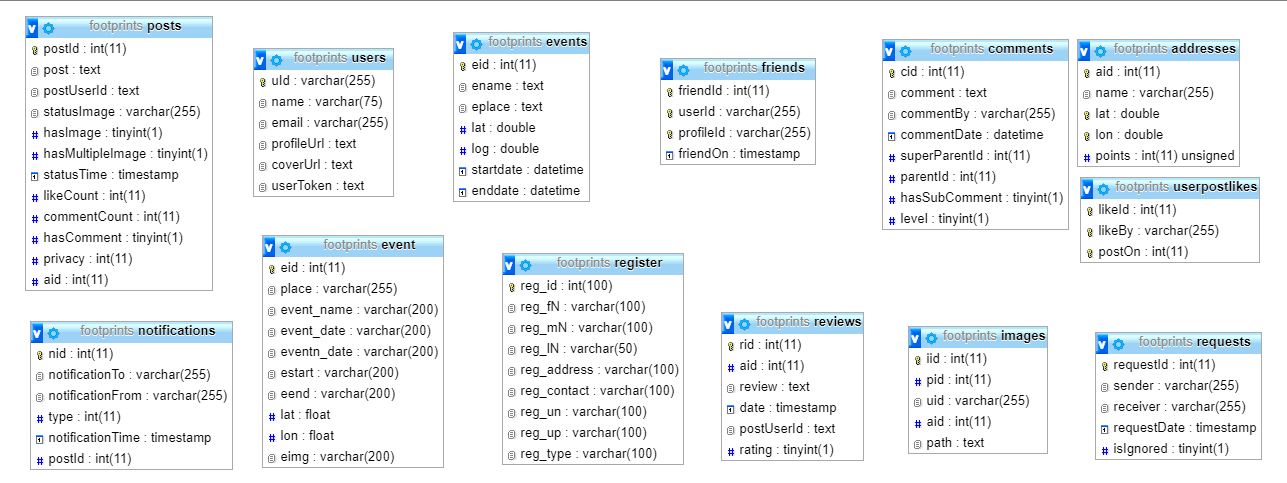
Task: Select the 'footprints images' table title
Action: click(x=994, y=337)
